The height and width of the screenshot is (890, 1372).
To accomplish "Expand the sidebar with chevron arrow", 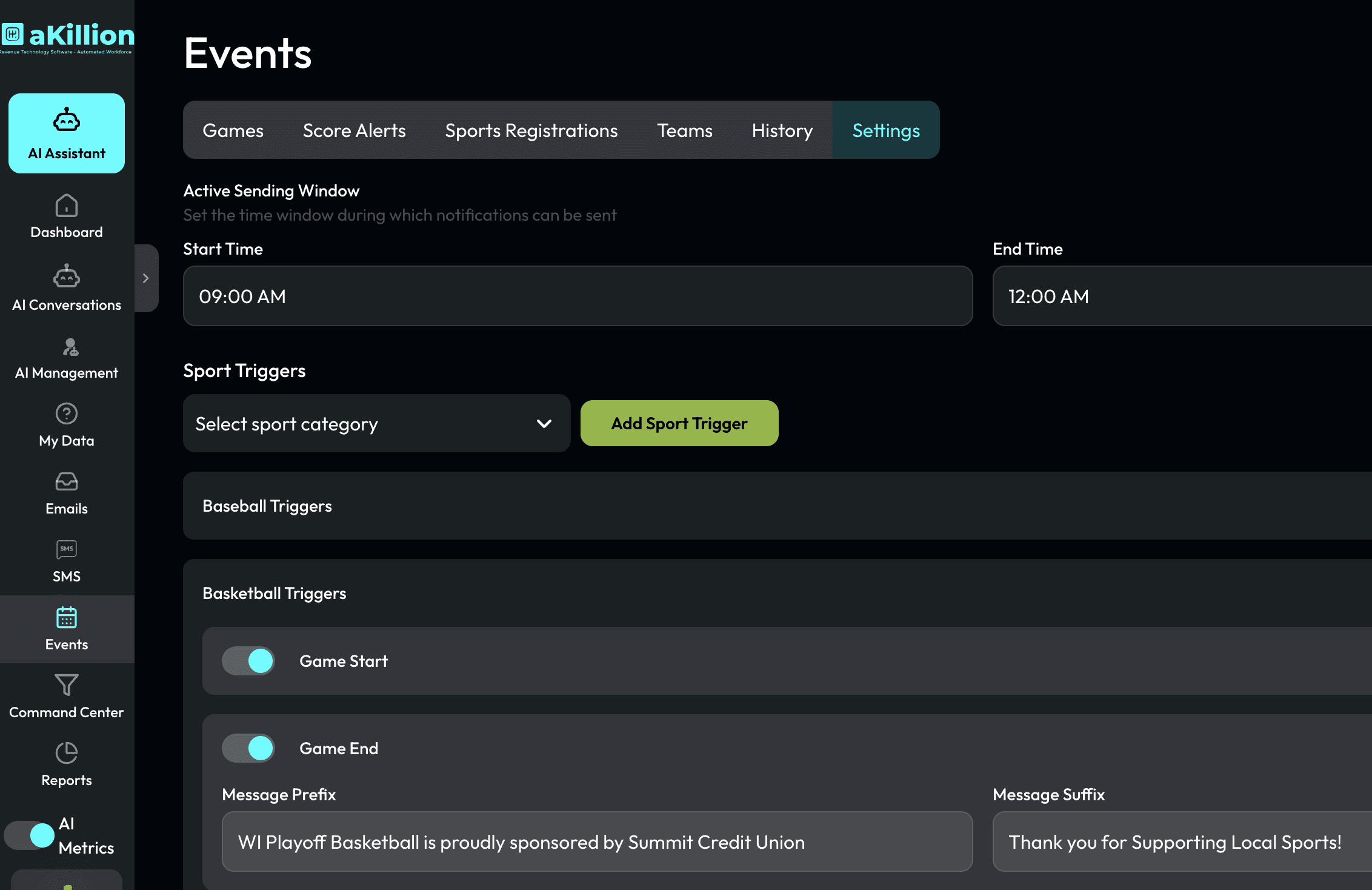I will point(145,278).
